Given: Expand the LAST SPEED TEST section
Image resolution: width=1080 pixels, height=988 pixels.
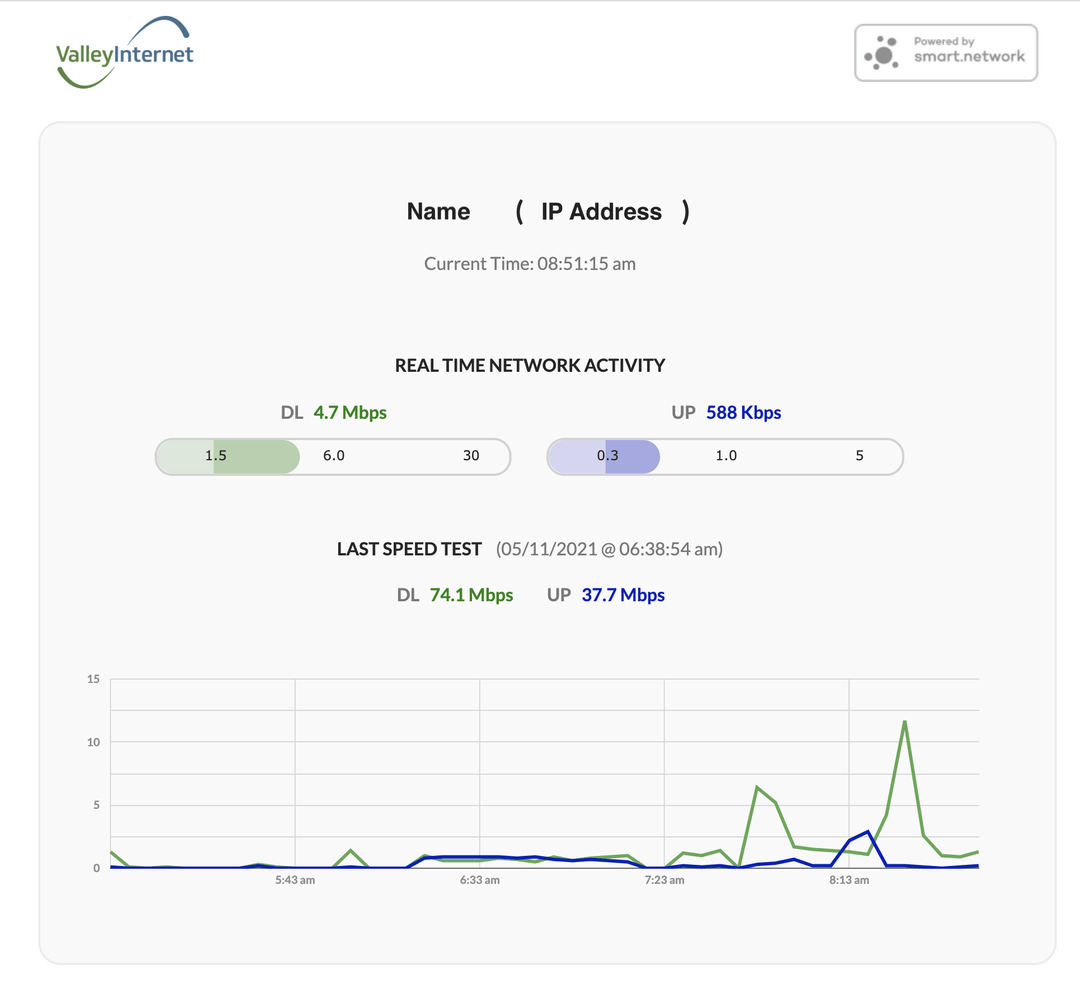Looking at the screenshot, I should point(409,549).
